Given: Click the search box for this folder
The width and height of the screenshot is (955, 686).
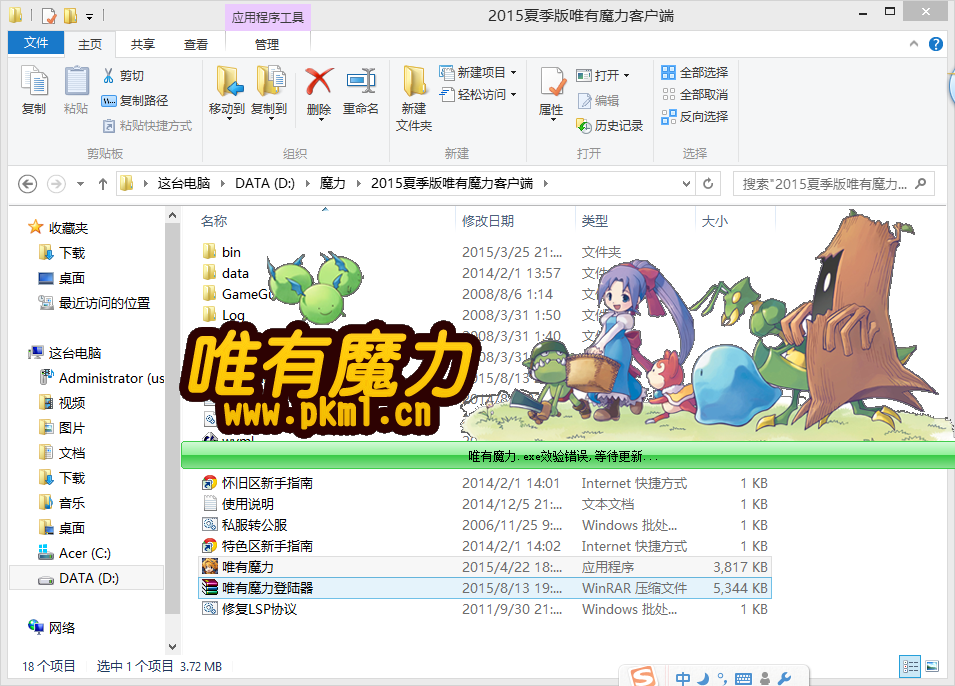Looking at the screenshot, I should (x=833, y=183).
